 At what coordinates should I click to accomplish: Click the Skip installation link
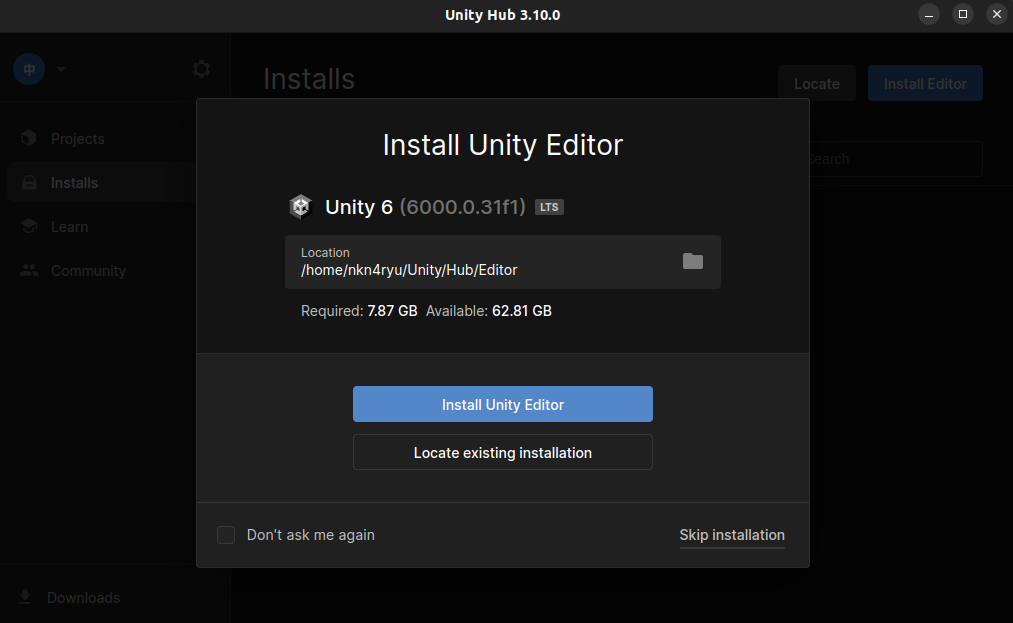point(732,535)
